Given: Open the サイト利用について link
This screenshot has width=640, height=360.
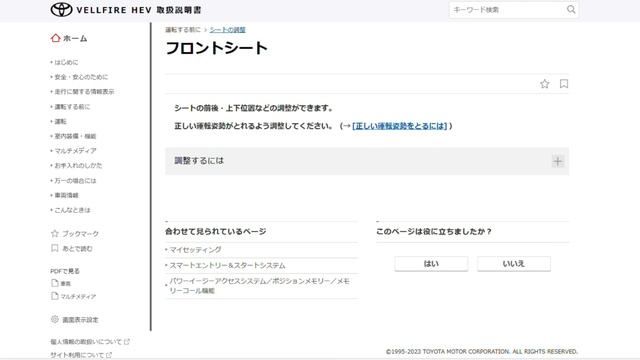Looking at the screenshot, I should (x=77, y=355).
